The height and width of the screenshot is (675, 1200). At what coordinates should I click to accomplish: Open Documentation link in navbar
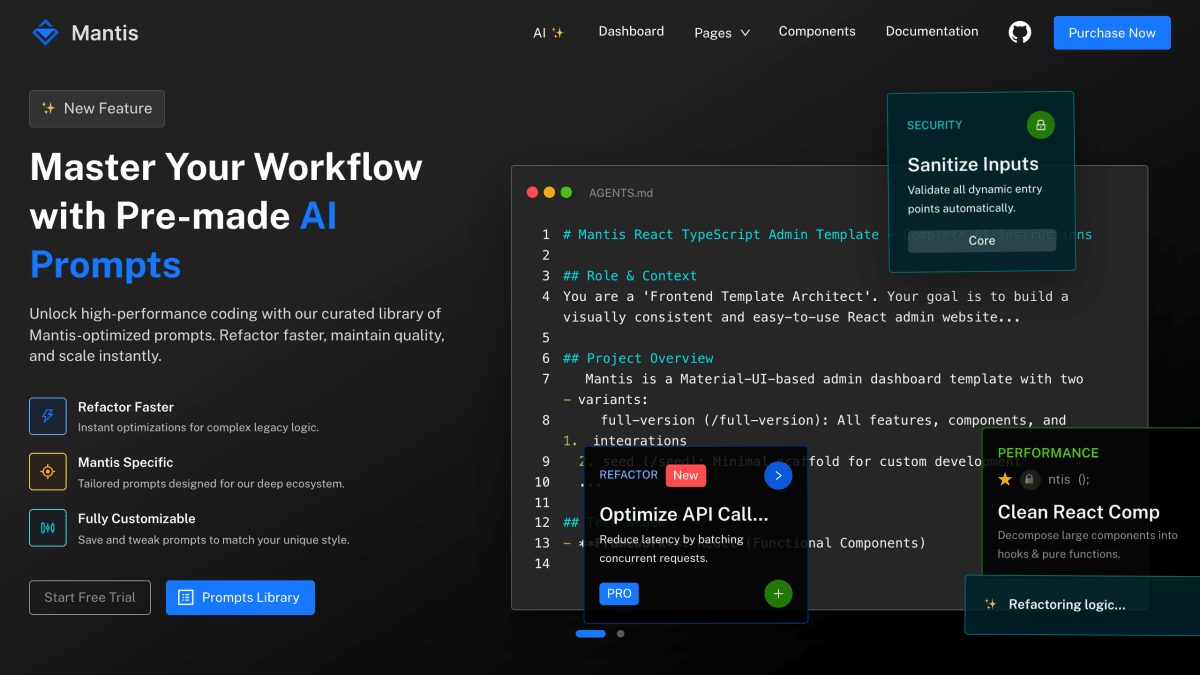tap(932, 31)
